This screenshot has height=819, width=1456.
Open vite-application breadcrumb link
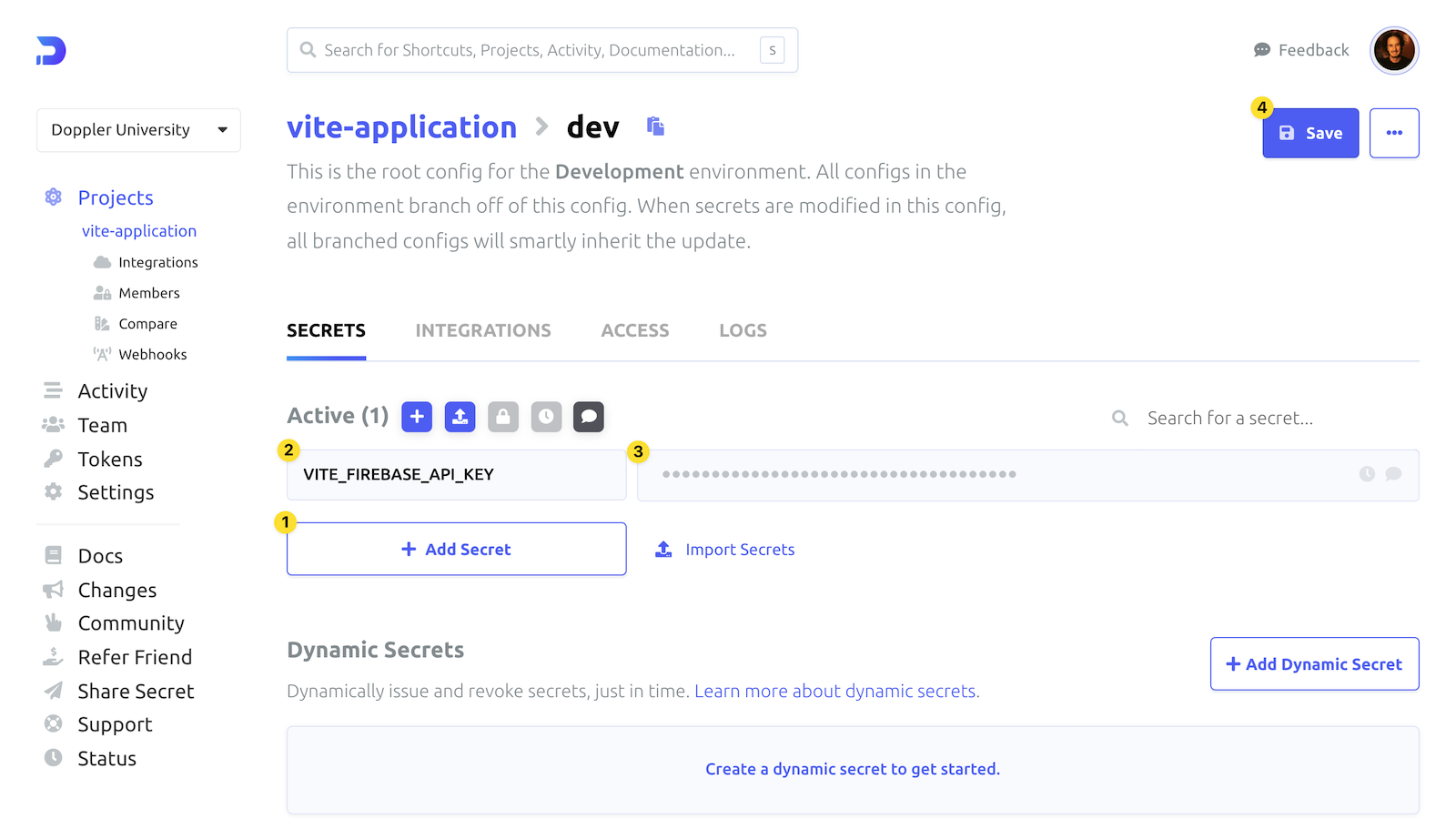click(x=401, y=127)
